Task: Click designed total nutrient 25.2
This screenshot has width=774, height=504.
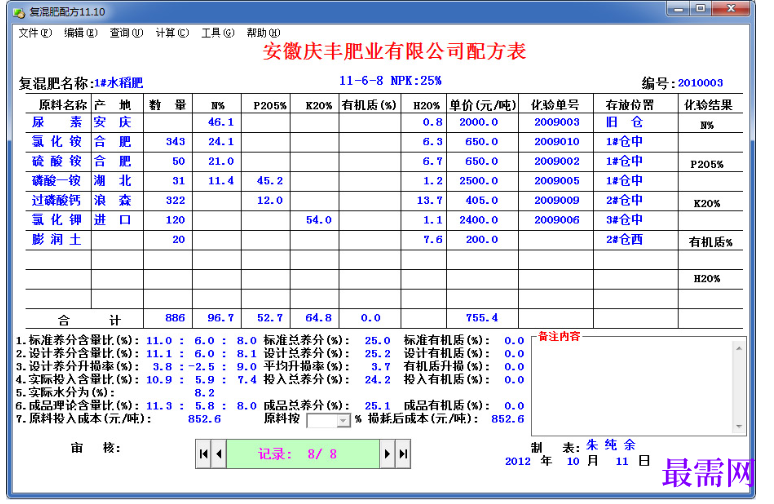Action: point(378,354)
